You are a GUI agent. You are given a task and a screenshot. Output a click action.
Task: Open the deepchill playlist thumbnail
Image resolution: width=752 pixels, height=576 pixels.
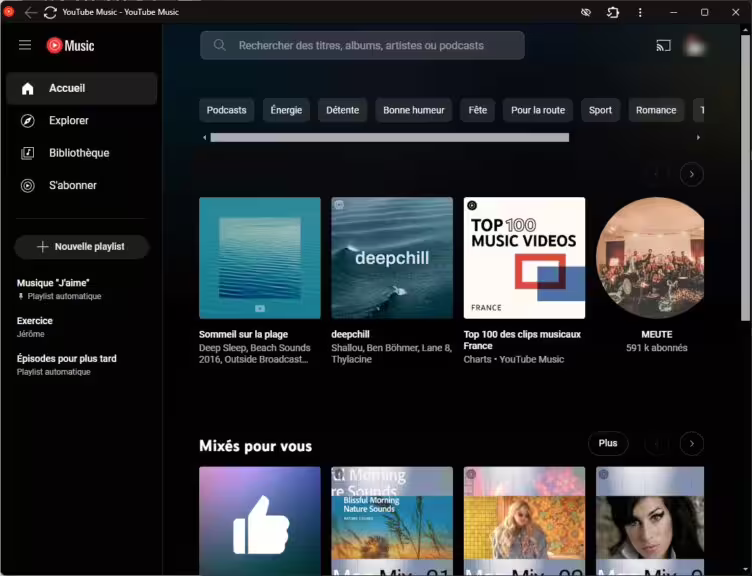[x=392, y=258]
